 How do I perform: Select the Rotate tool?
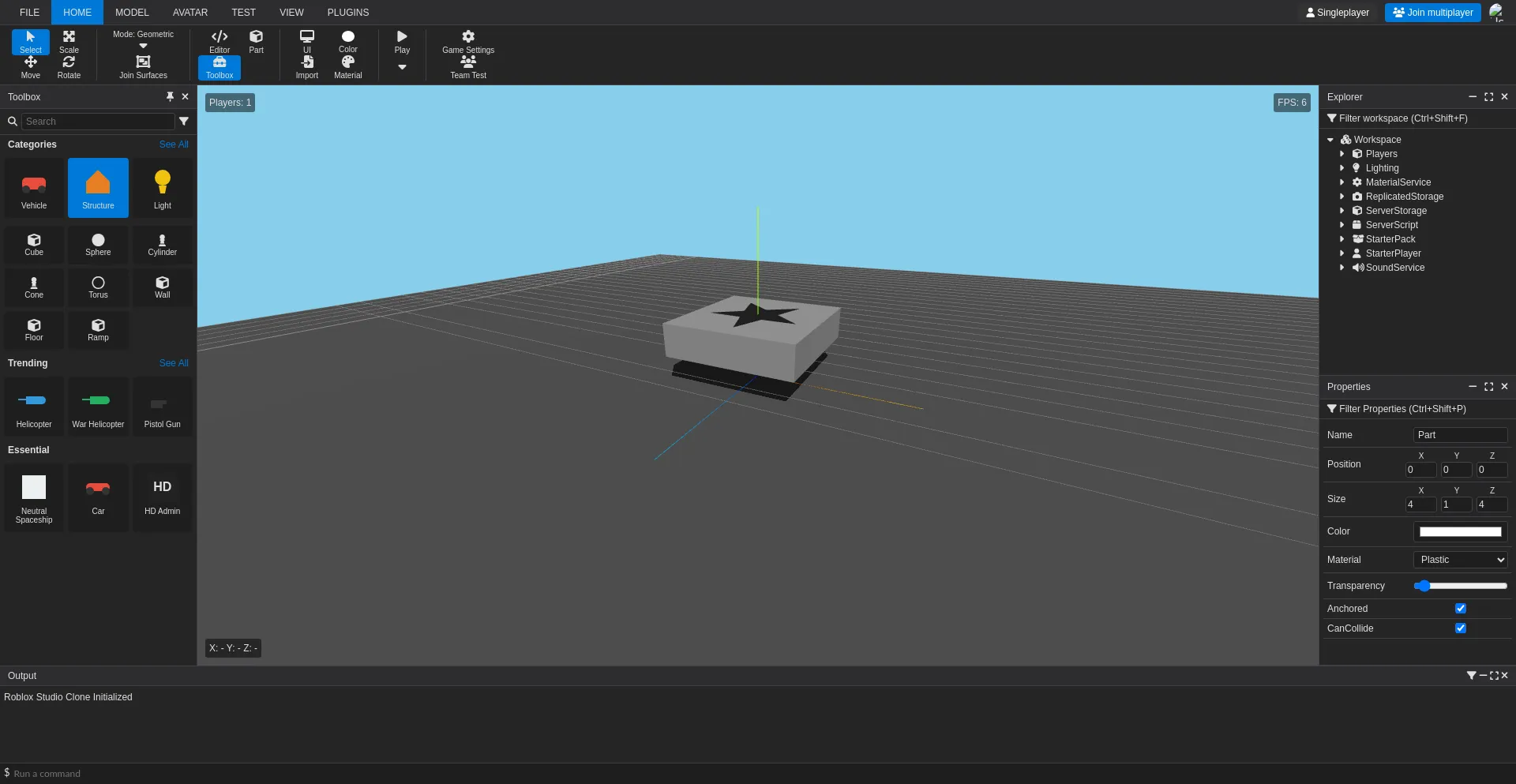pos(69,67)
